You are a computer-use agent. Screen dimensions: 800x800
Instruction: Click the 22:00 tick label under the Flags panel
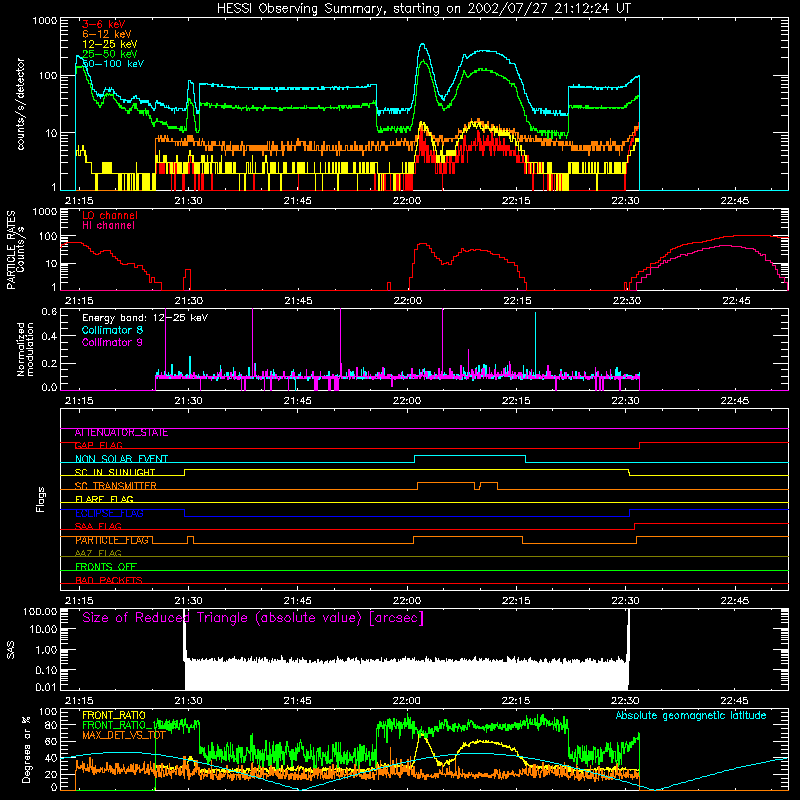(x=407, y=601)
